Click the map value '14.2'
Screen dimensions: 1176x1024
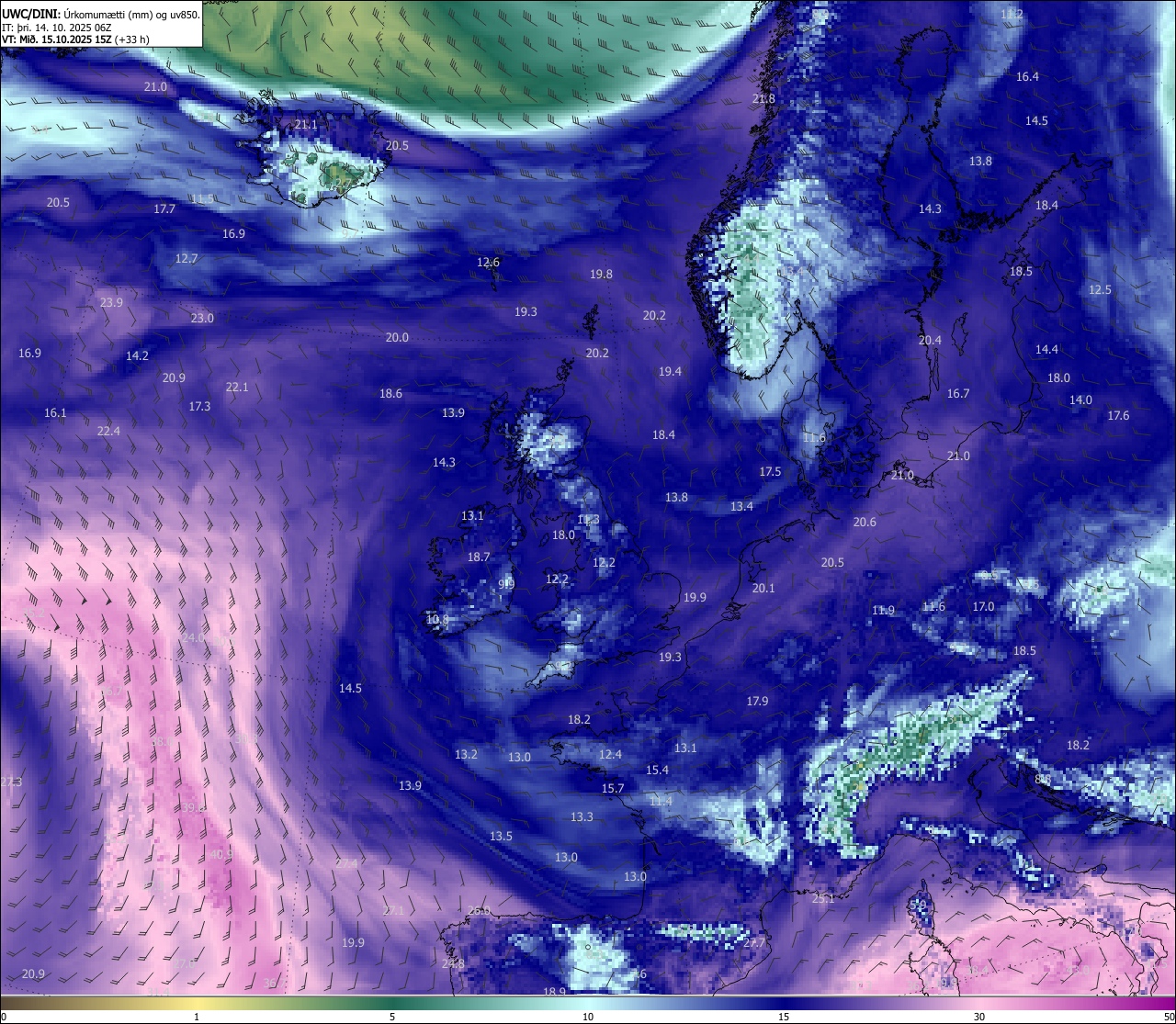click(x=137, y=356)
